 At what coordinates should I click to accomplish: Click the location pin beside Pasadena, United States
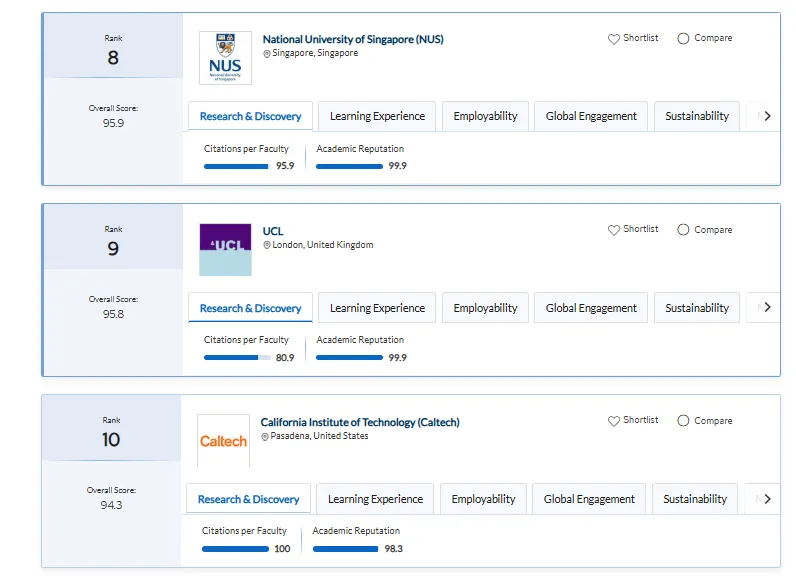[x=265, y=437]
